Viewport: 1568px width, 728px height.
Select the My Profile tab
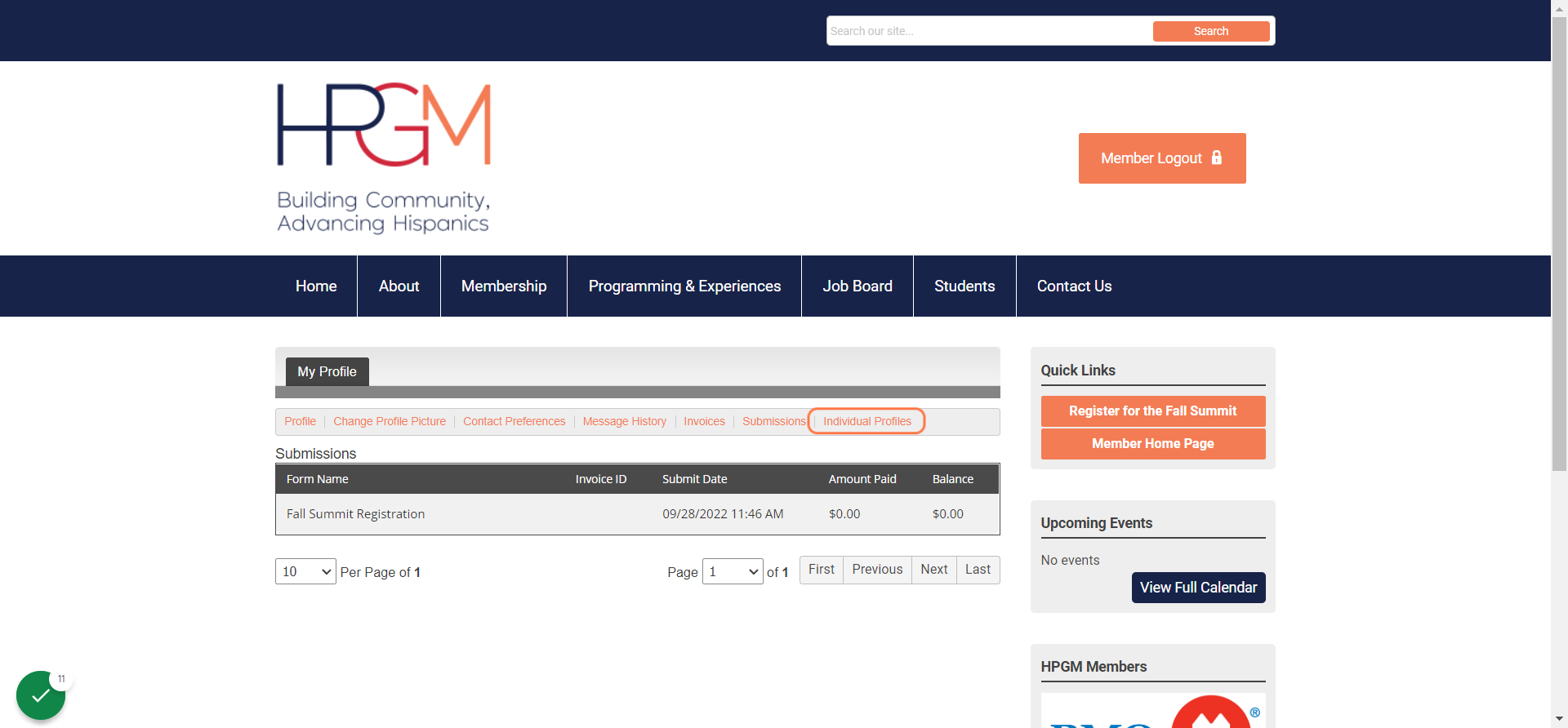(327, 371)
